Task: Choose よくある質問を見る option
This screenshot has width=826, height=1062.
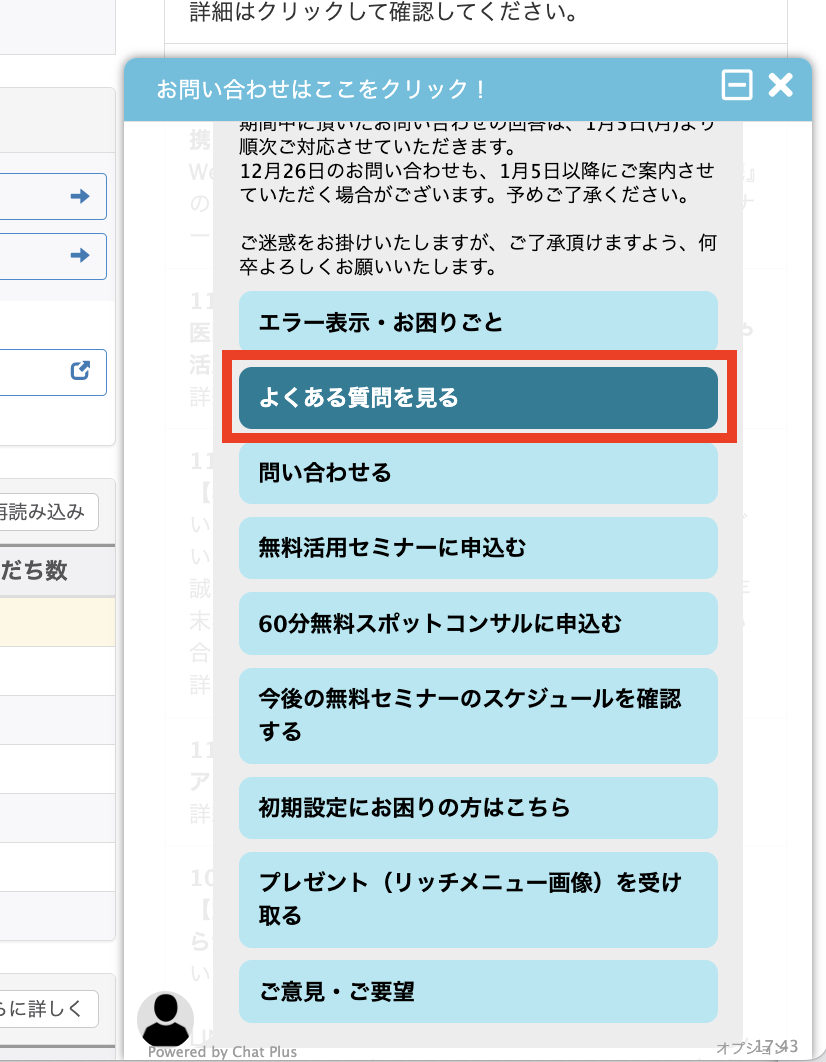Action: coord(478,398)
